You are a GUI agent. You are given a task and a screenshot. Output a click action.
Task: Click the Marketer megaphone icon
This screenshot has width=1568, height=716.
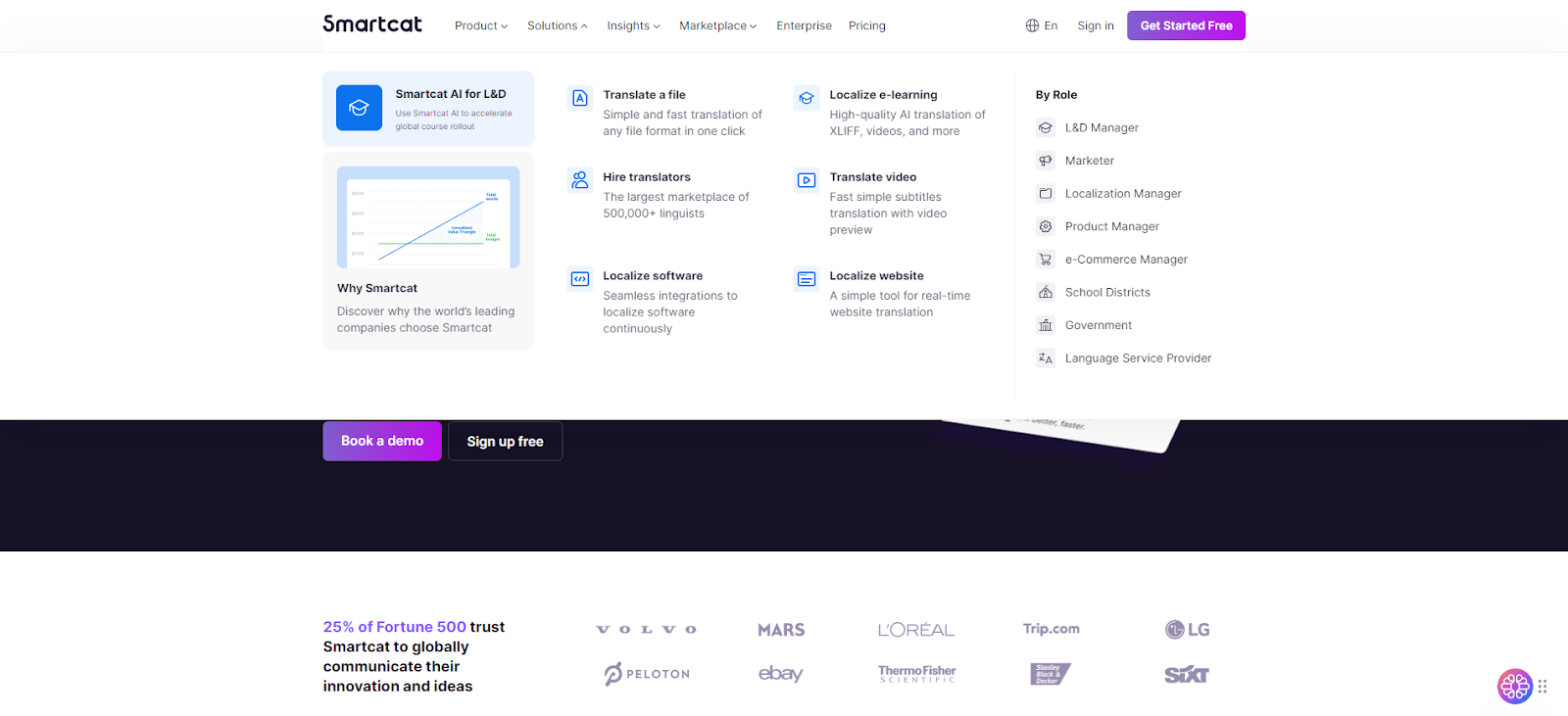pos(1046,161)
